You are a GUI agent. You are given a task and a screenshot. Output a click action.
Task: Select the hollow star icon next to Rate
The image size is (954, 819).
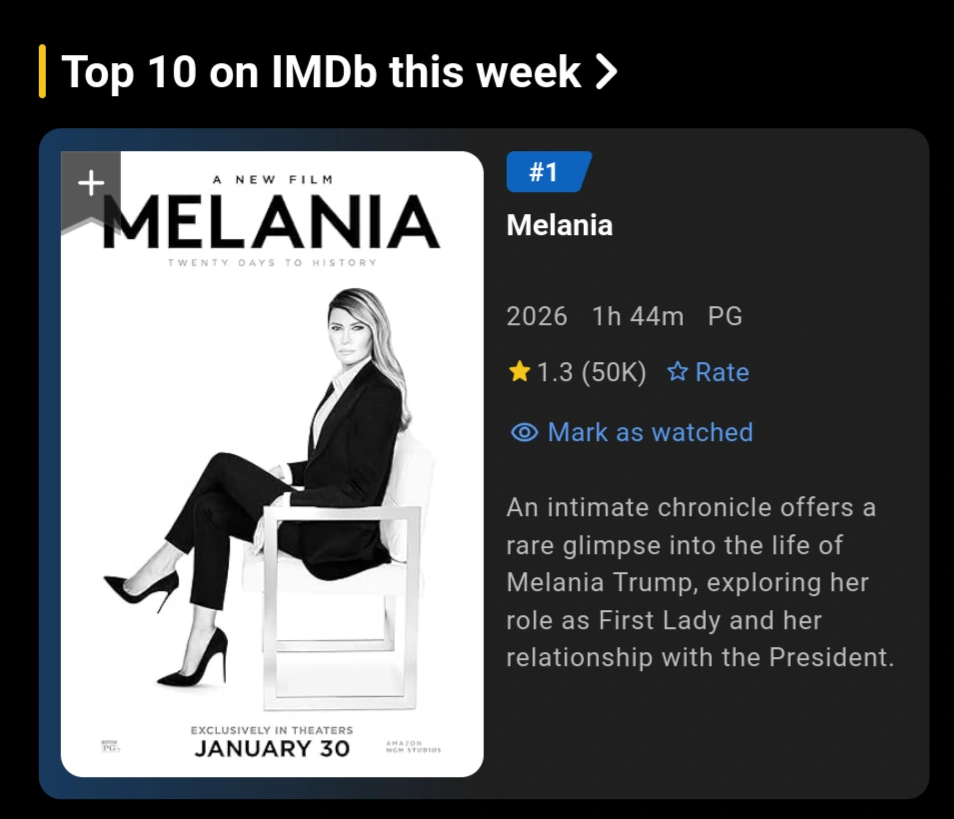pos(680,372)
